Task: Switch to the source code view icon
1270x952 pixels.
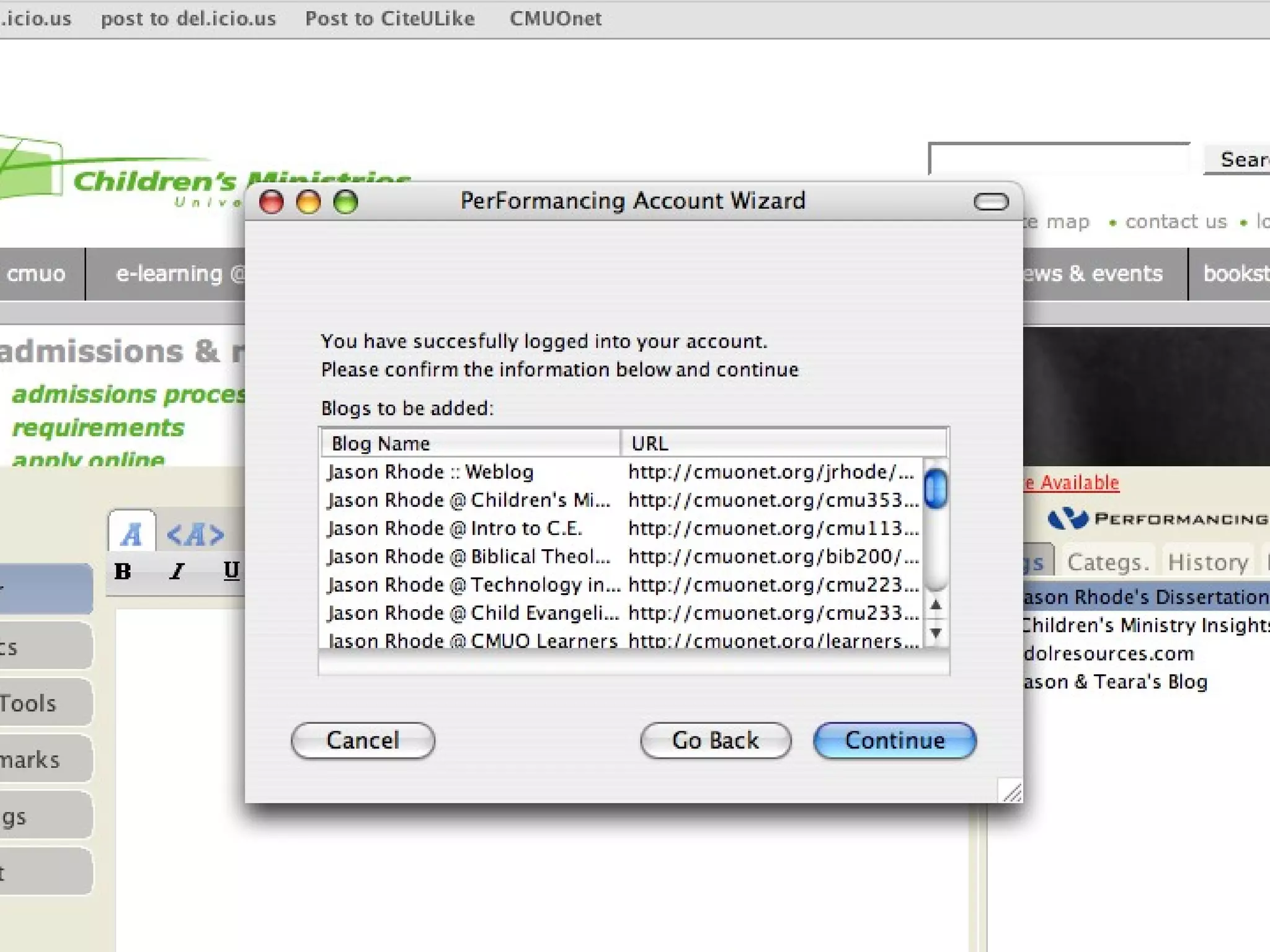Action: 195,534
